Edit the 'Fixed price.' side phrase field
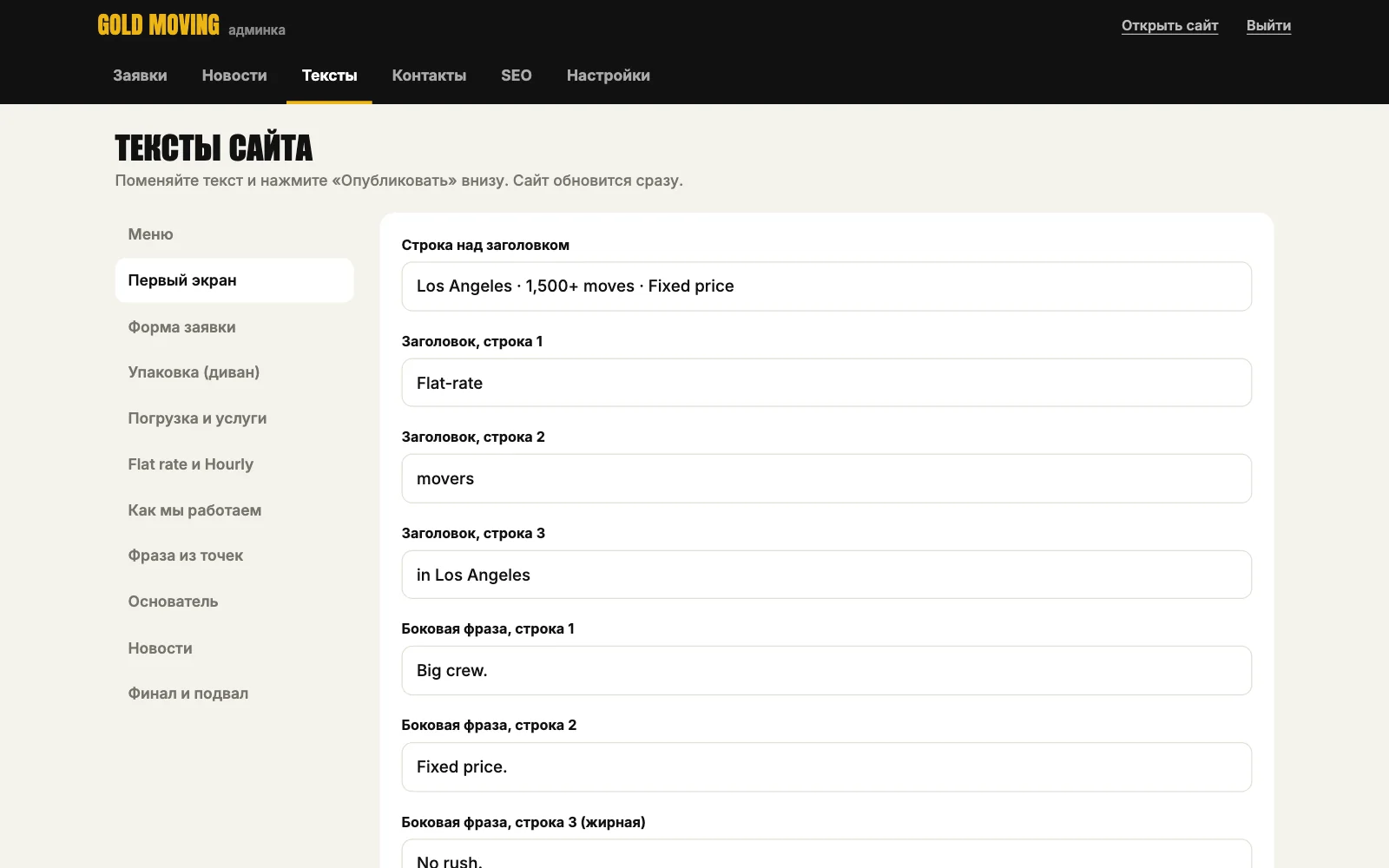This screenshot has height=868, width=1389. tap(826, 766)
